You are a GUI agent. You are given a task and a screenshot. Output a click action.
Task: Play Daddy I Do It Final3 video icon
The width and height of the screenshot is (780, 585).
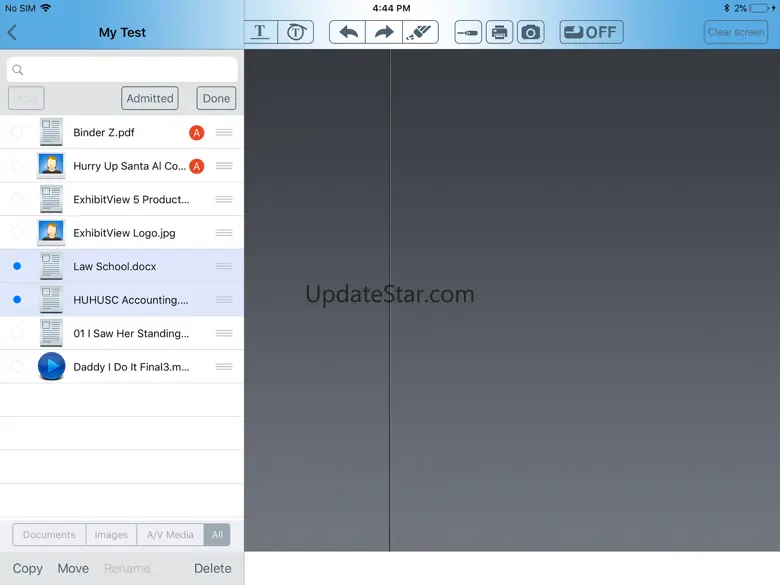(x=51, y=366)
